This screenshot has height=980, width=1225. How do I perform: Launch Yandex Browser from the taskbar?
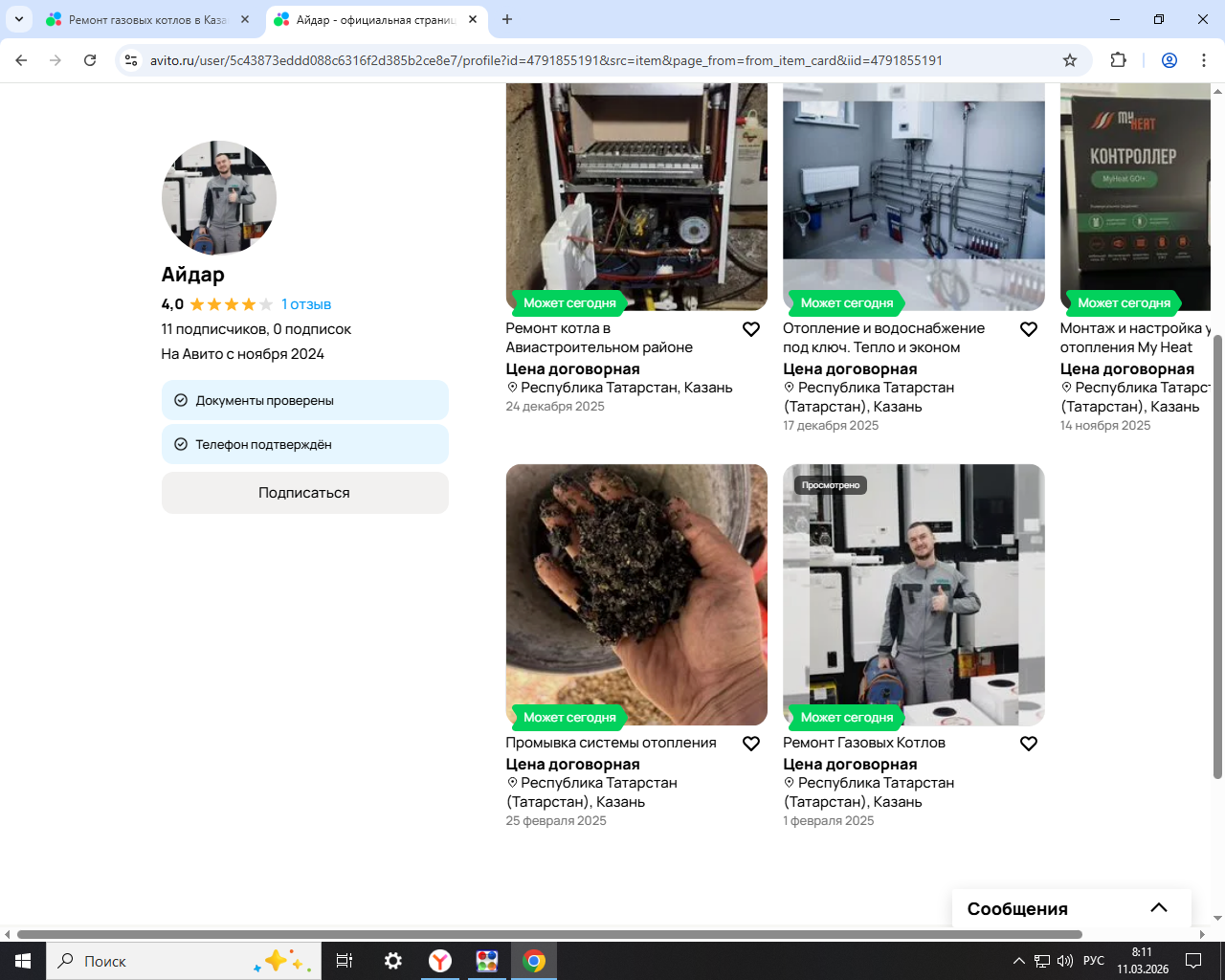tap(440, 961)
